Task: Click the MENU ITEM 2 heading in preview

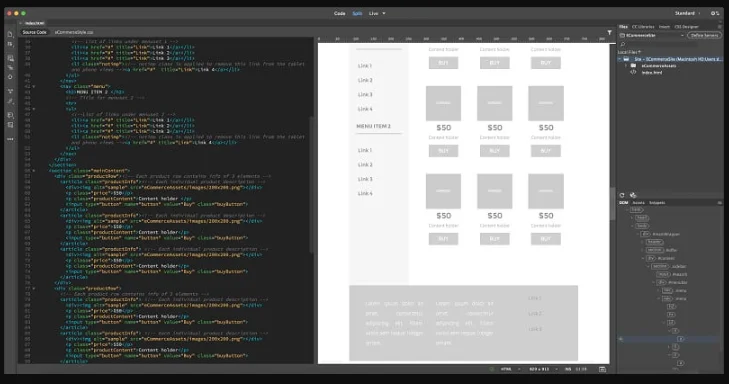Action: click(x=373, y=126)
